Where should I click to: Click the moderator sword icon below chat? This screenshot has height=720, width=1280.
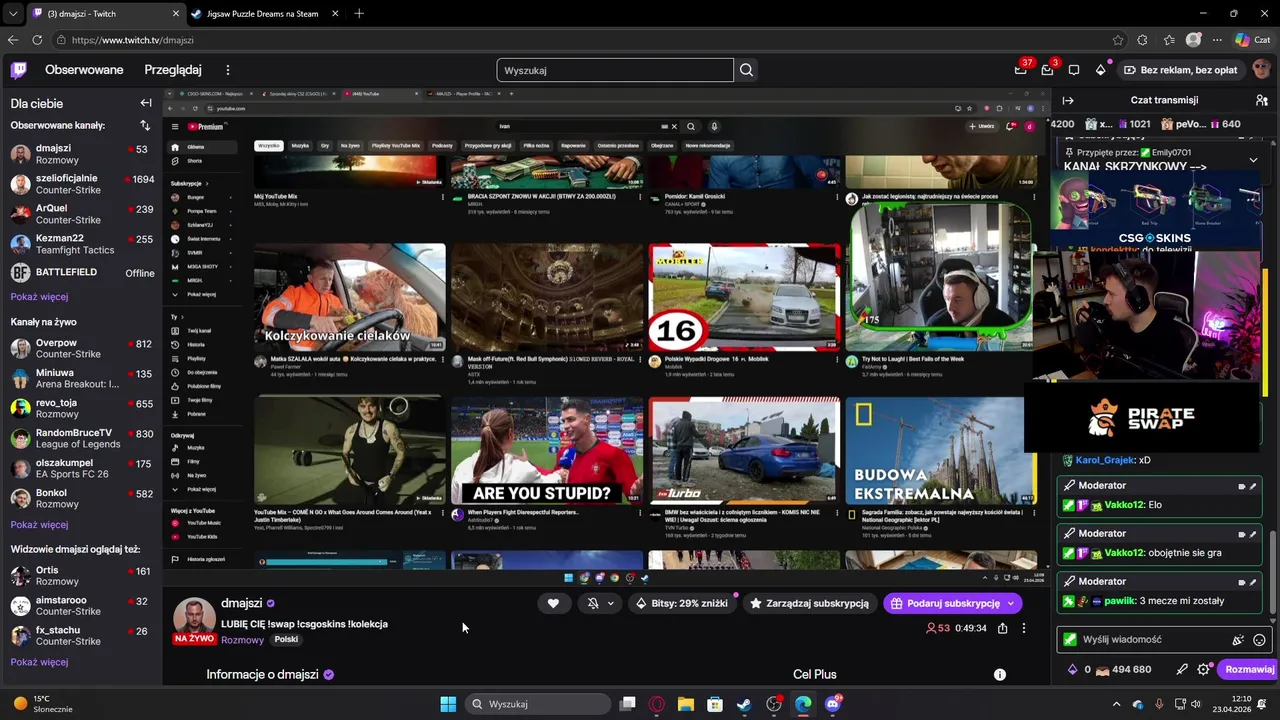point(1182,670)
